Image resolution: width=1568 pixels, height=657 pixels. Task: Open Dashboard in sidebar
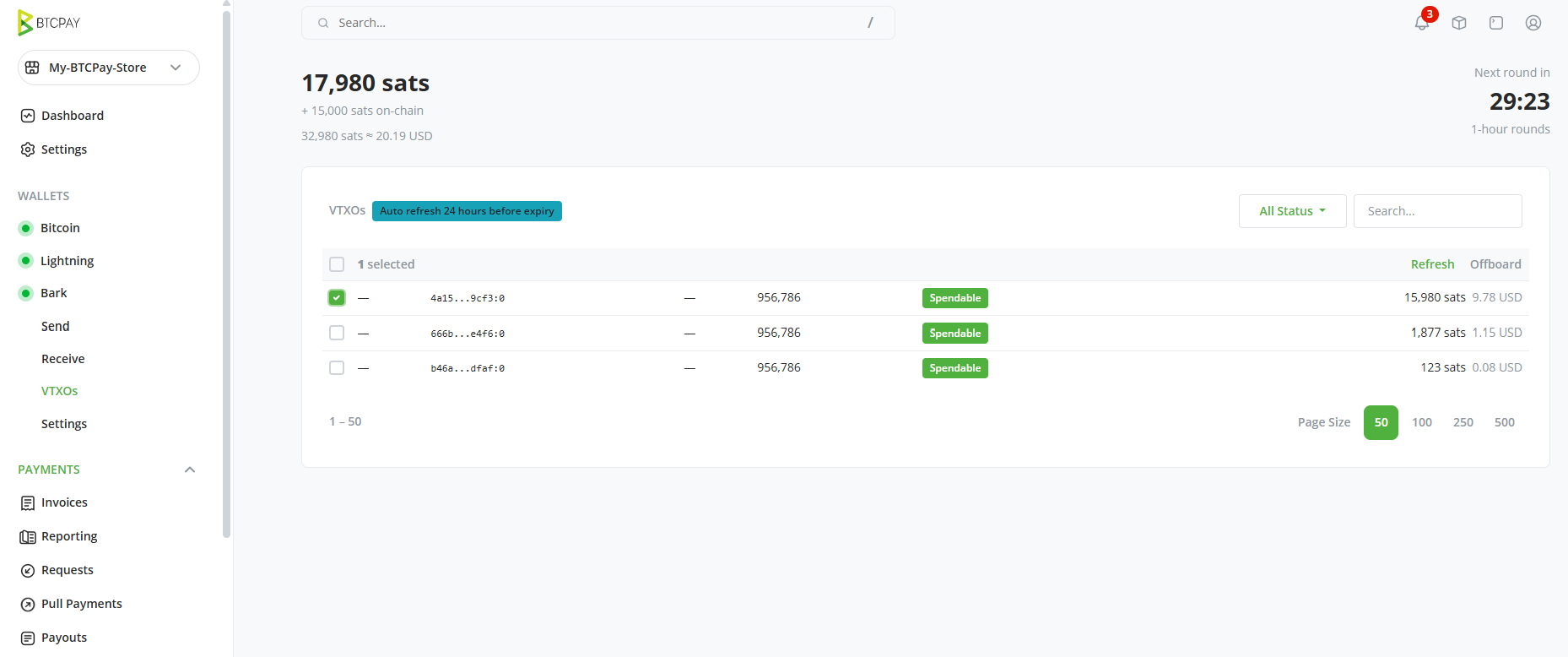coord(73,116)
